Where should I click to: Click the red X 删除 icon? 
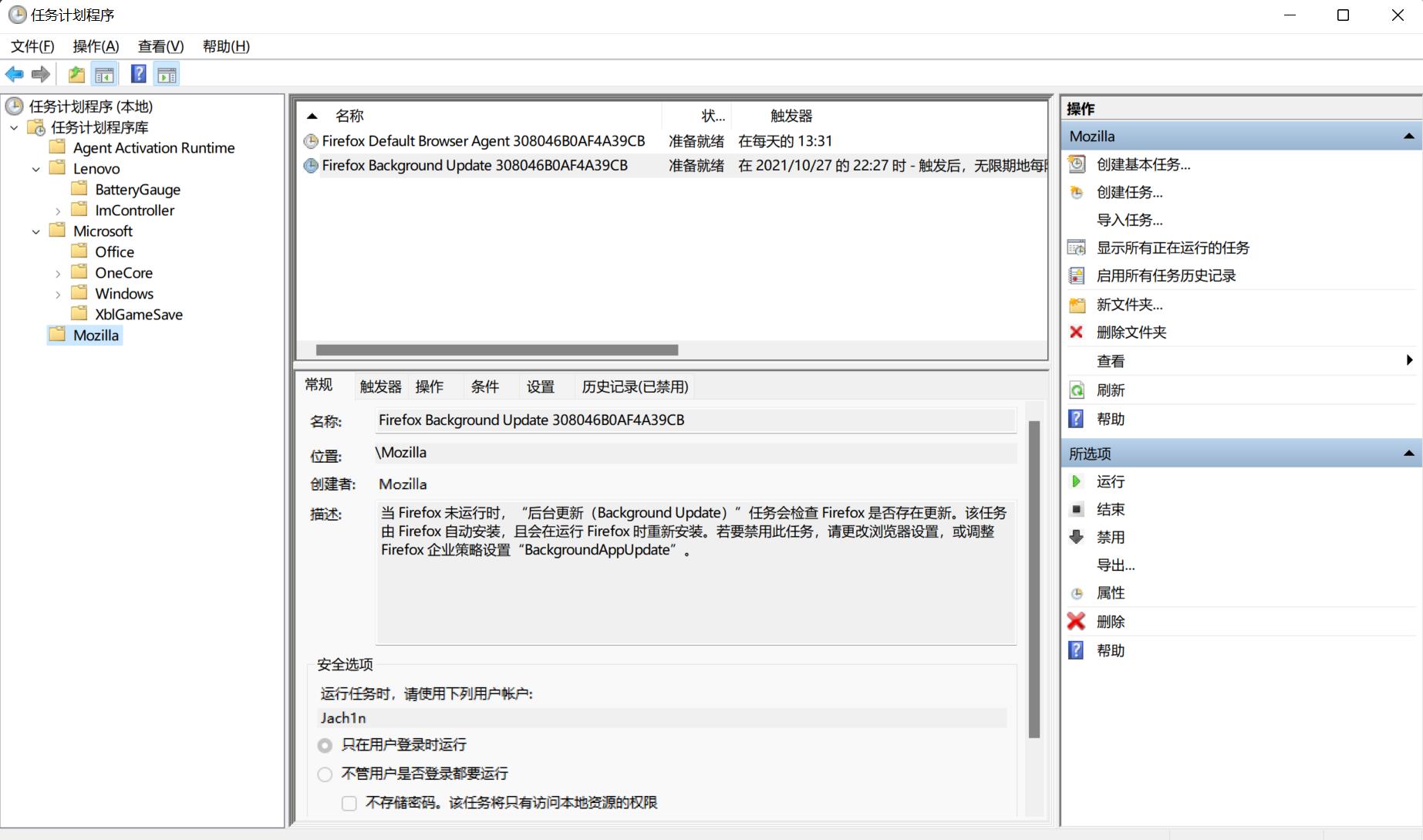click(1077, 622)
